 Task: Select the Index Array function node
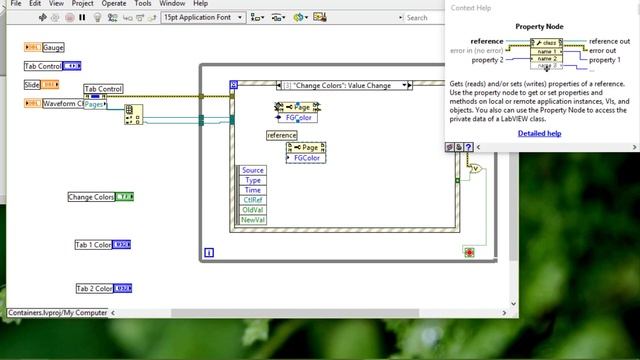coord(133,114)
